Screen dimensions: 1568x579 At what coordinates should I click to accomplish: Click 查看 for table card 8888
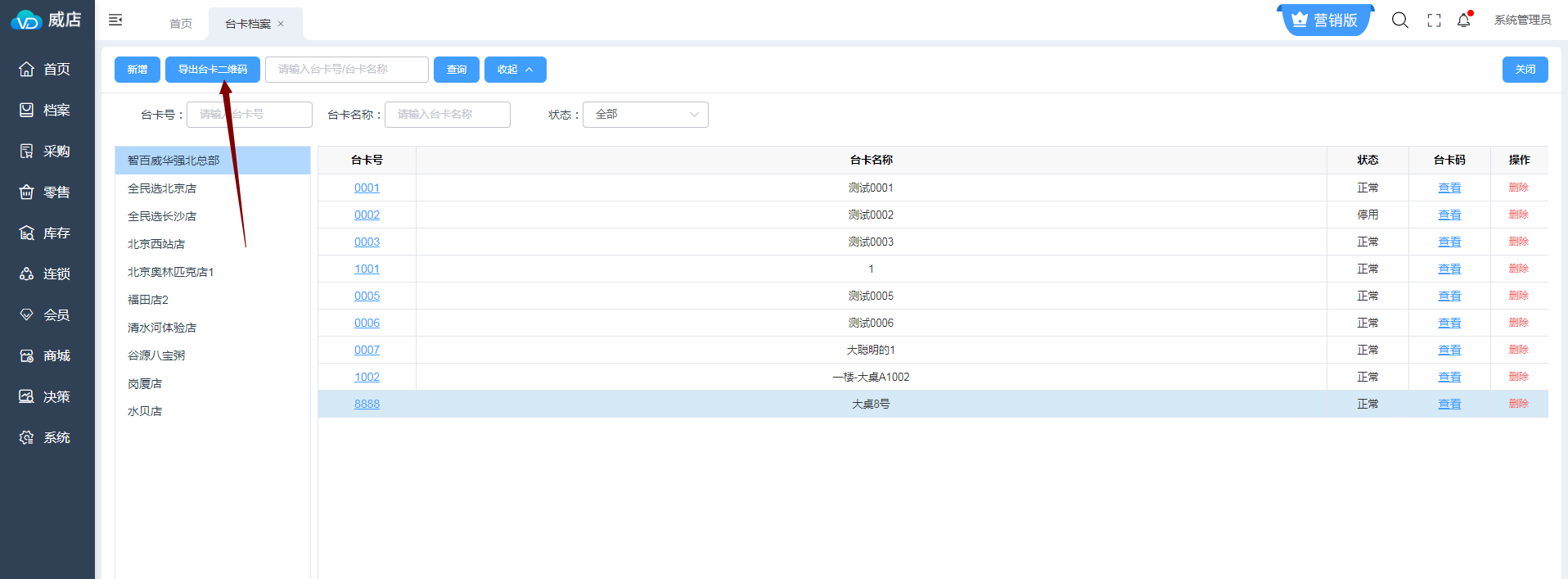point(1449,404)
